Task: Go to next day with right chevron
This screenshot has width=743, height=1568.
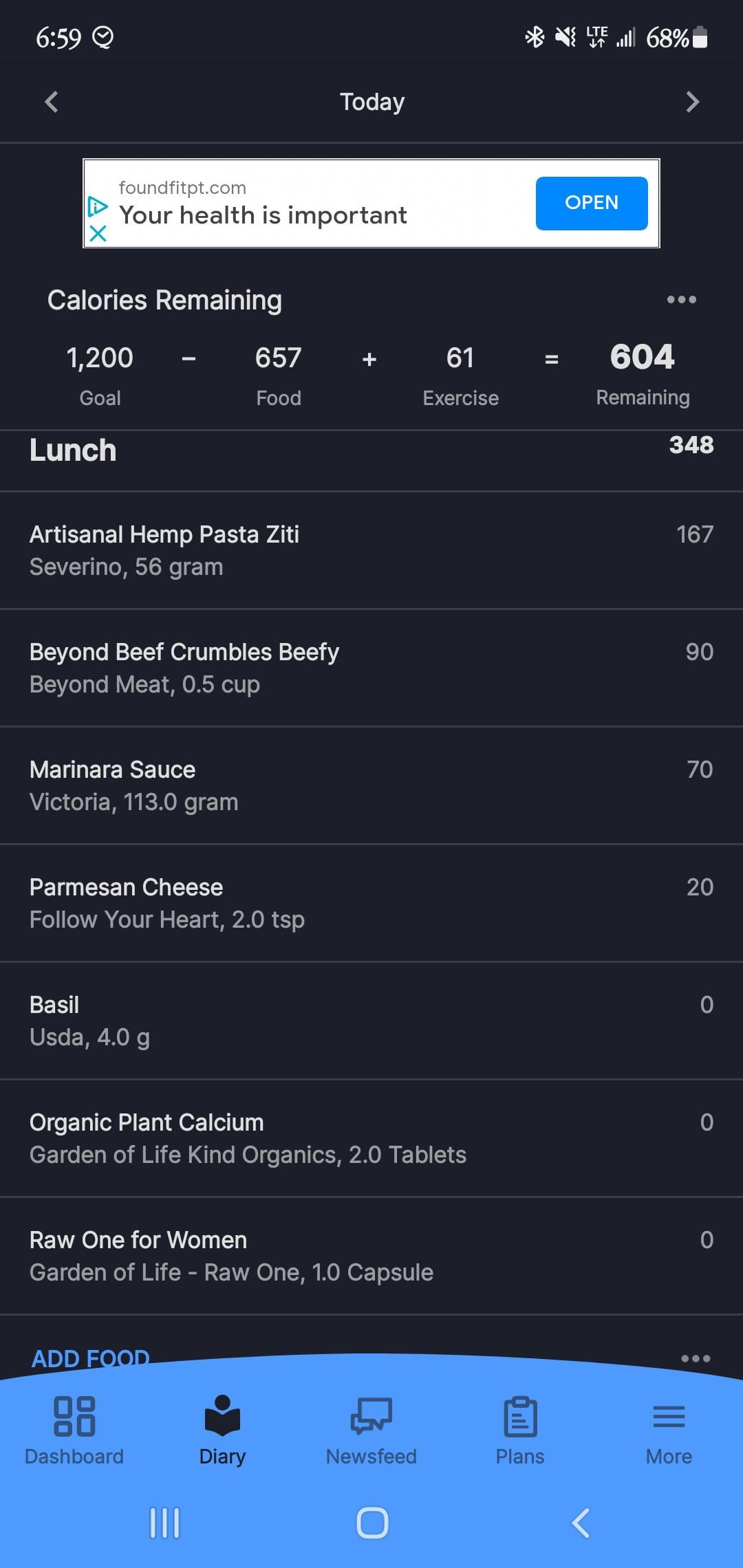Action: (x=692, y=102)
